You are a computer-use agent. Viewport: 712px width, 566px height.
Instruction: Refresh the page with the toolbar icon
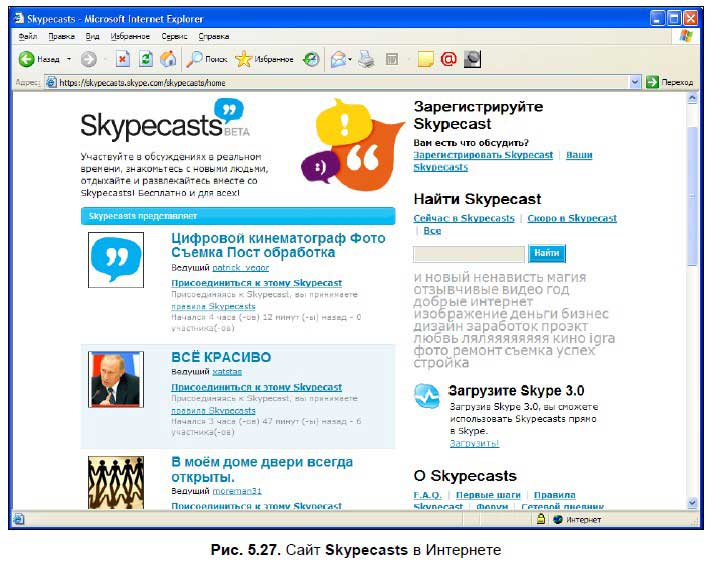click(x=145, y=59)
